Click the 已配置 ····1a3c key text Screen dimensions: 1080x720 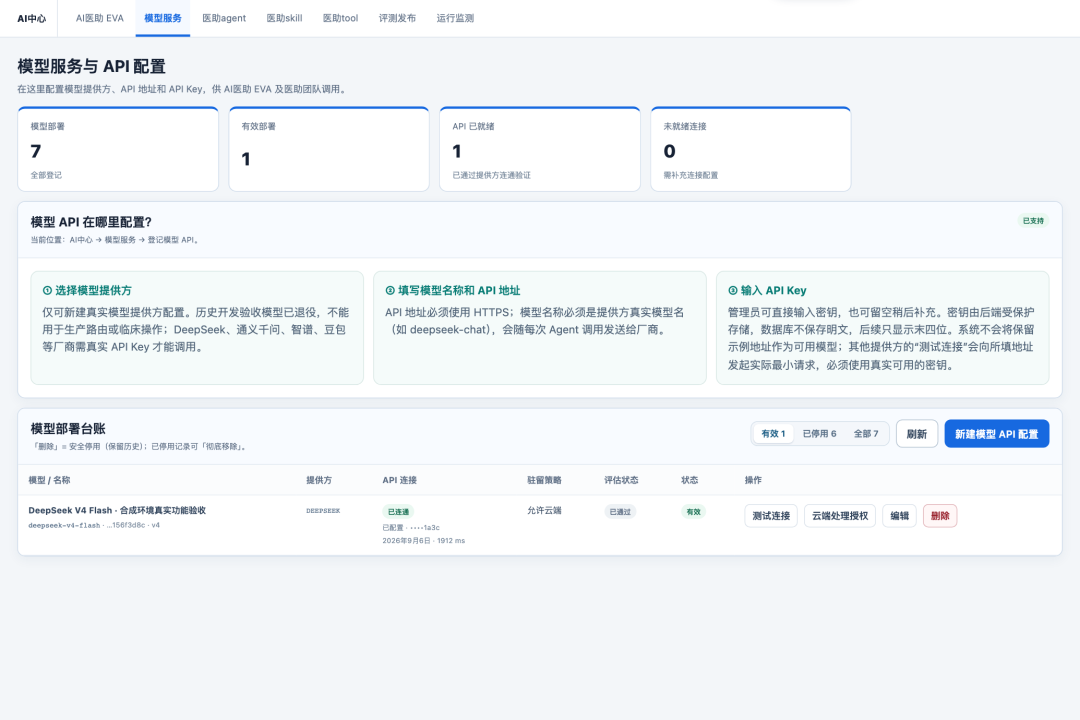(411, 528)
